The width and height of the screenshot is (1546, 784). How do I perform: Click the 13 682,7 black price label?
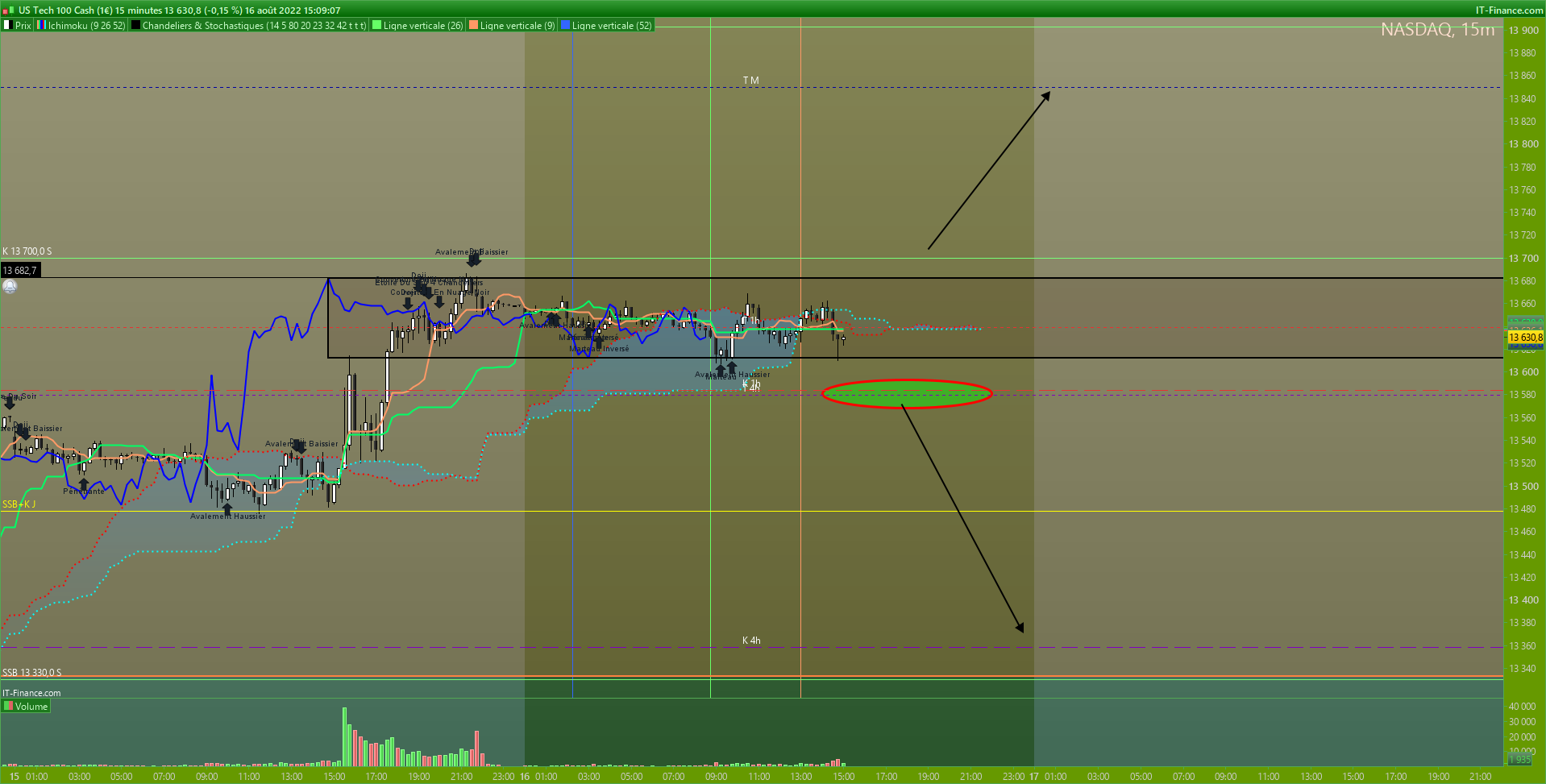point(20,271)
